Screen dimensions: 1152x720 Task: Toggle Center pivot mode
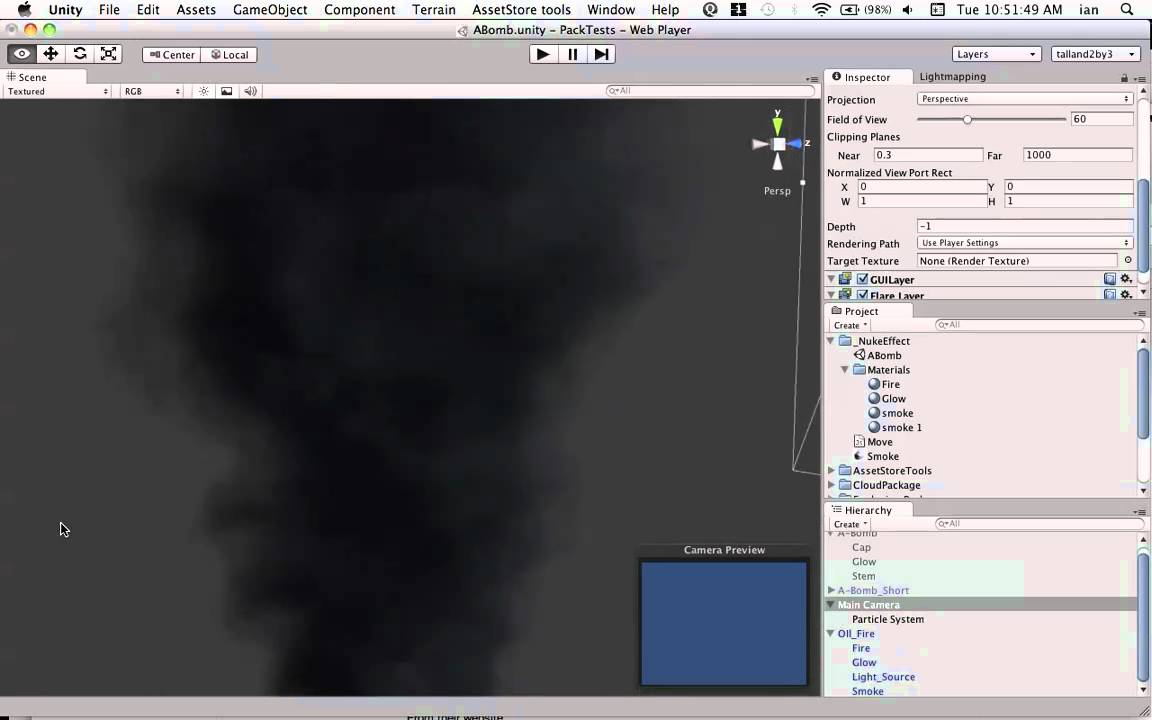pos(172,54)
